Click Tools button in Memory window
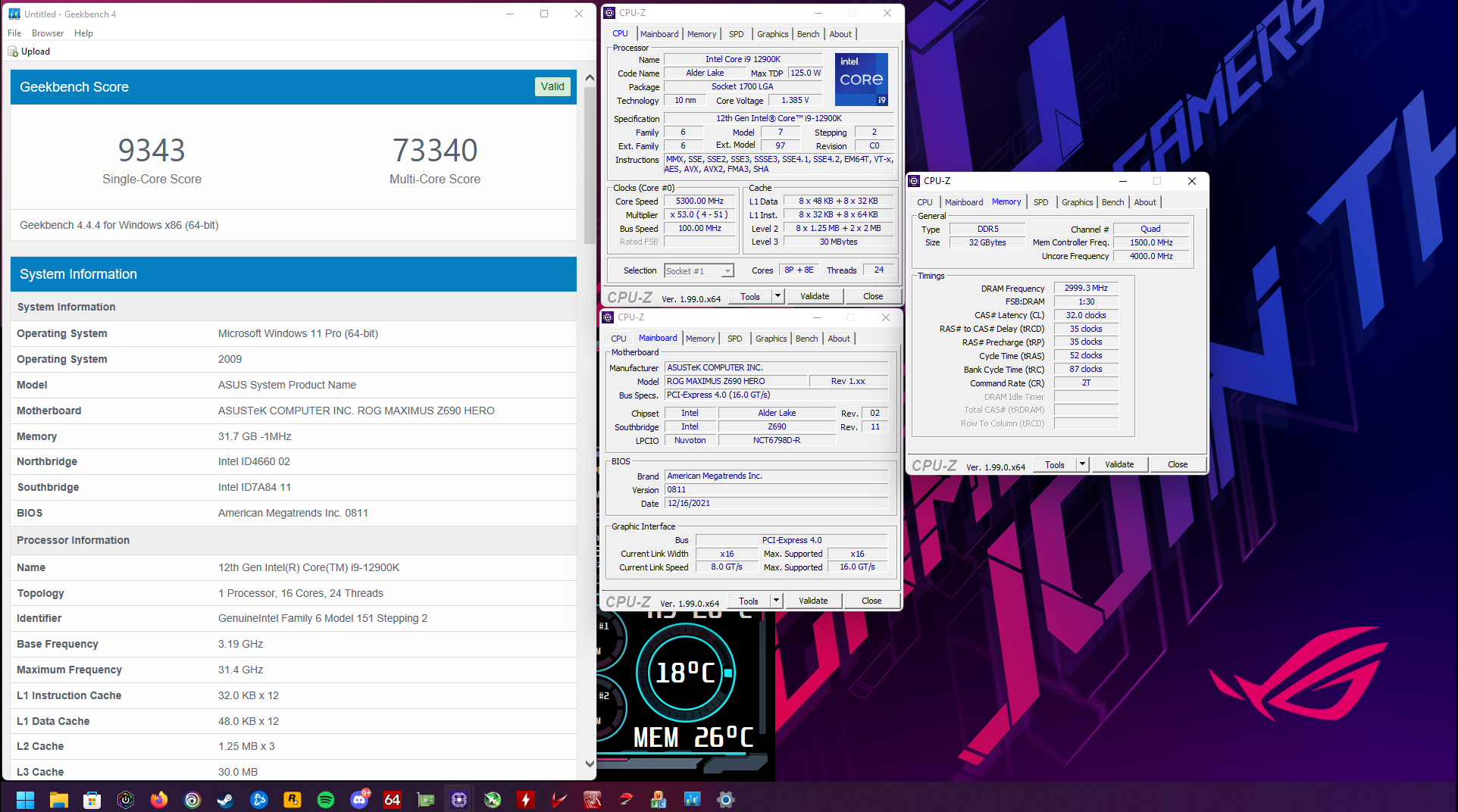Screen dimensions: 1458x812 (x=1055, y=464)
